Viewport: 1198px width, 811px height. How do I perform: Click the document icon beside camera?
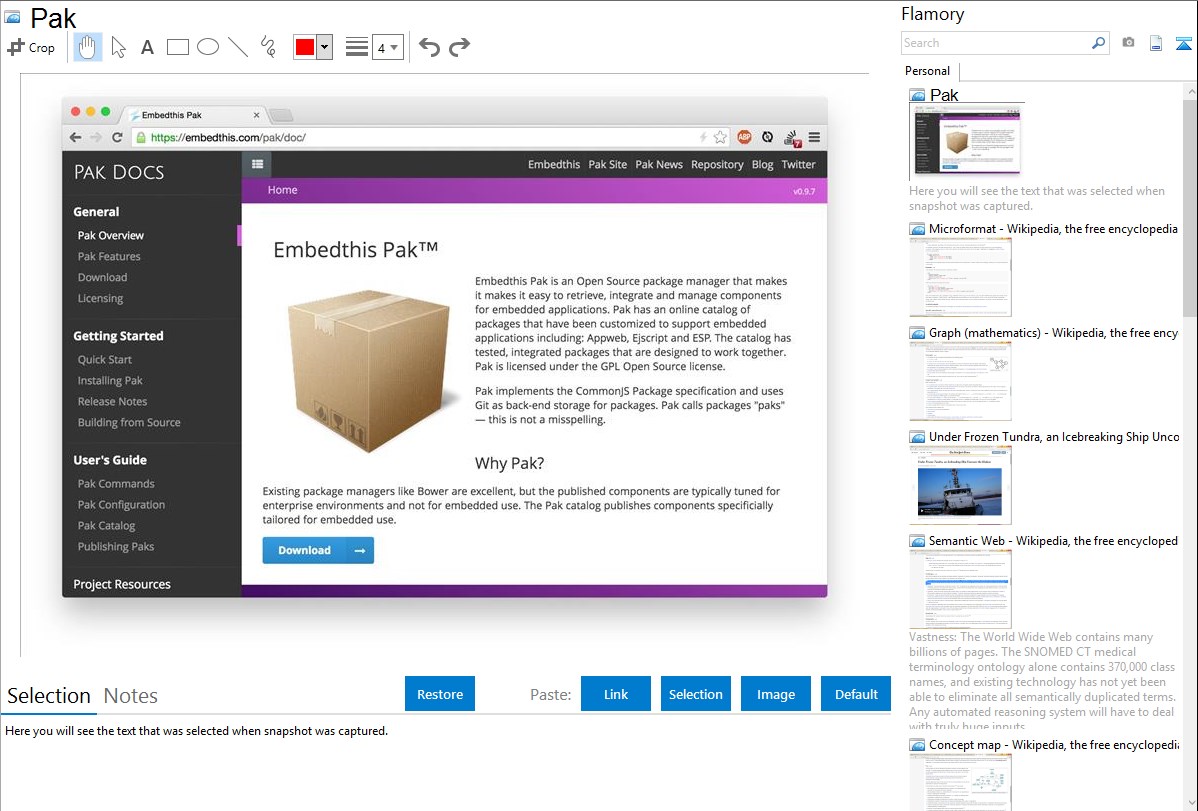coord(1156,43)
